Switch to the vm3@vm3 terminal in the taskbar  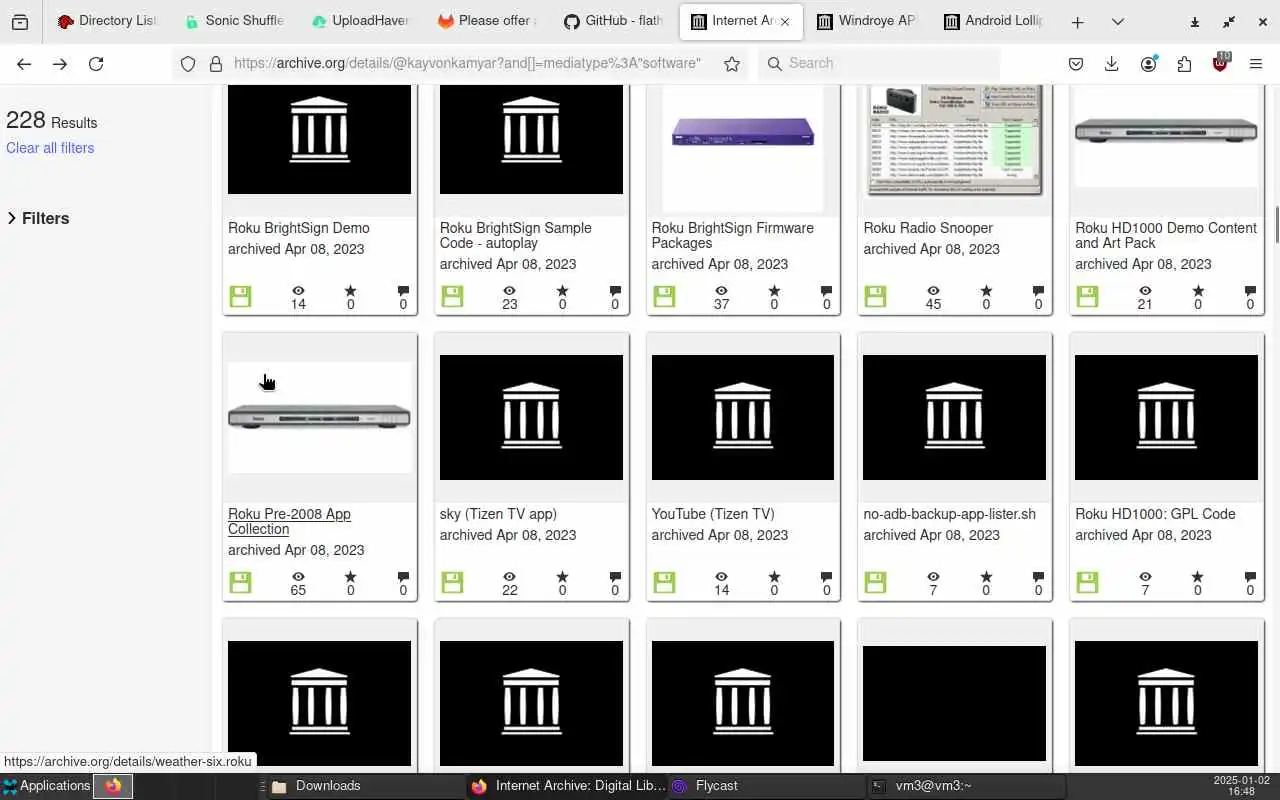tap(965, 786)
